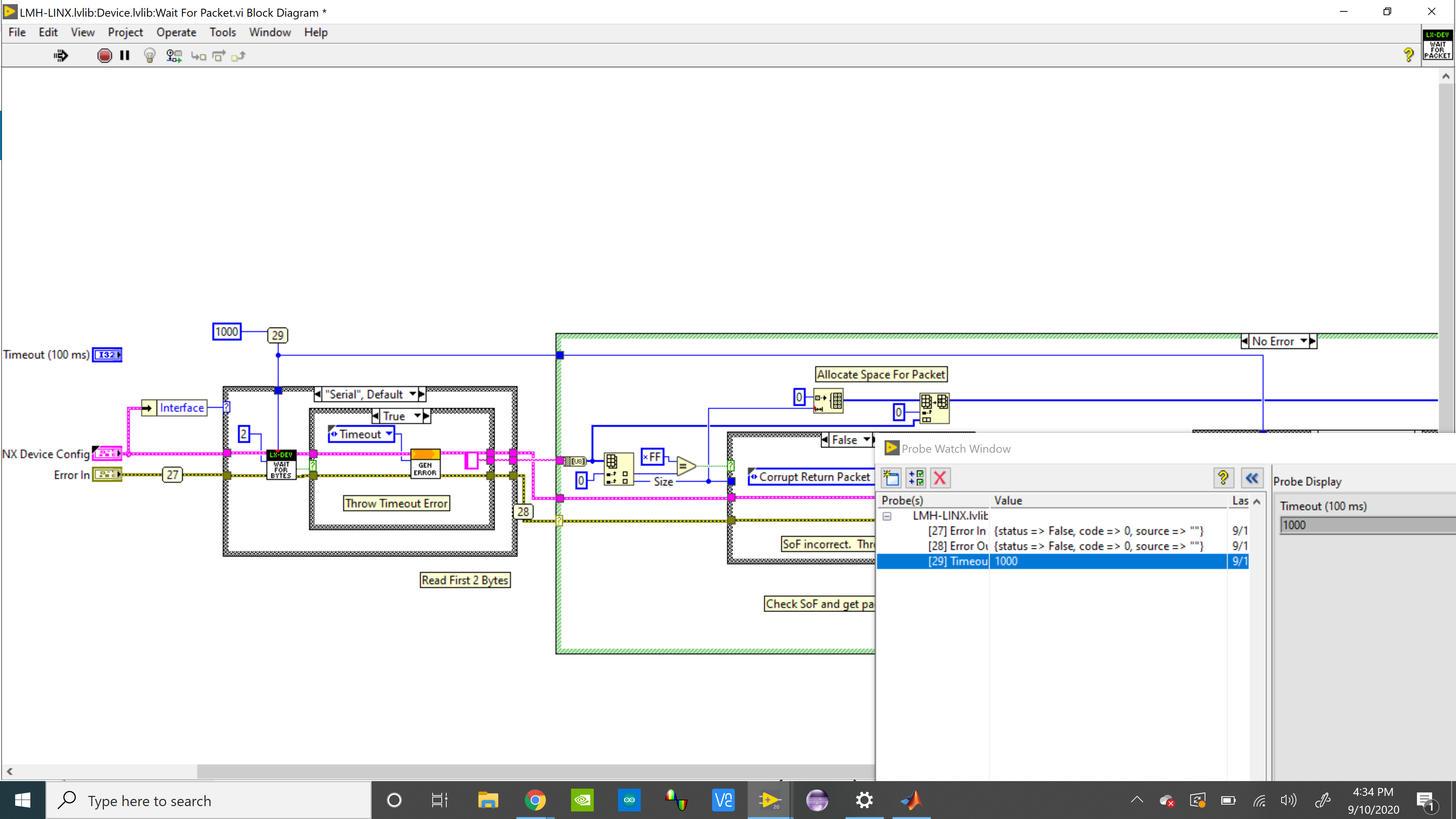The height and width of the screenshot is (819, 1456).
Task: Collapse the LMH-LINX.lvlib probe tree
Action: pos(887,516)
